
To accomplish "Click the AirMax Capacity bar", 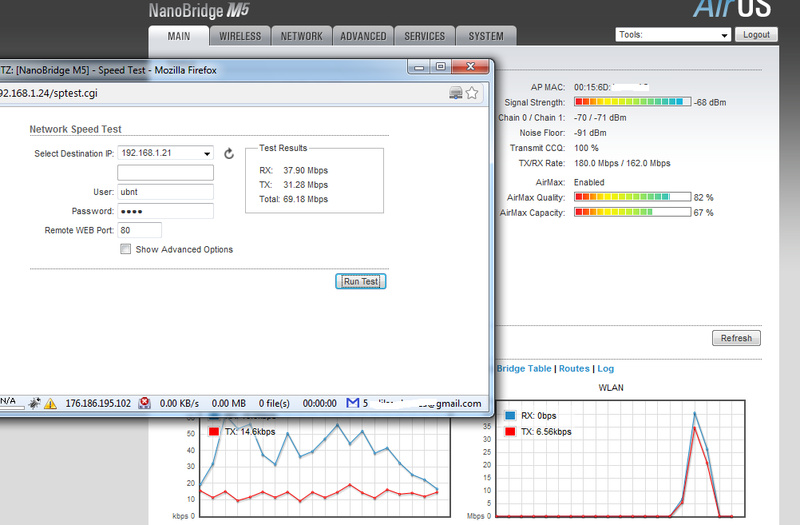I will pos(633,212).
